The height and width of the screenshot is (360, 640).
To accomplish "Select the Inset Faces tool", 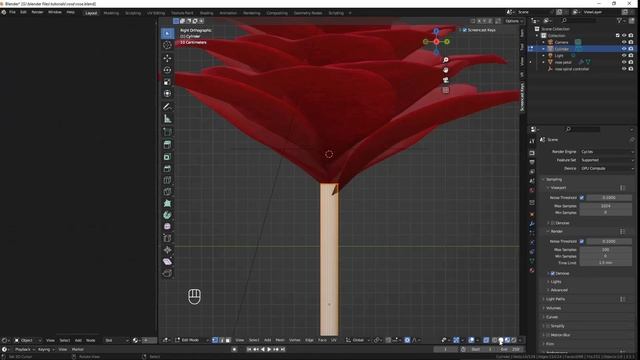I will click(167, 157).
